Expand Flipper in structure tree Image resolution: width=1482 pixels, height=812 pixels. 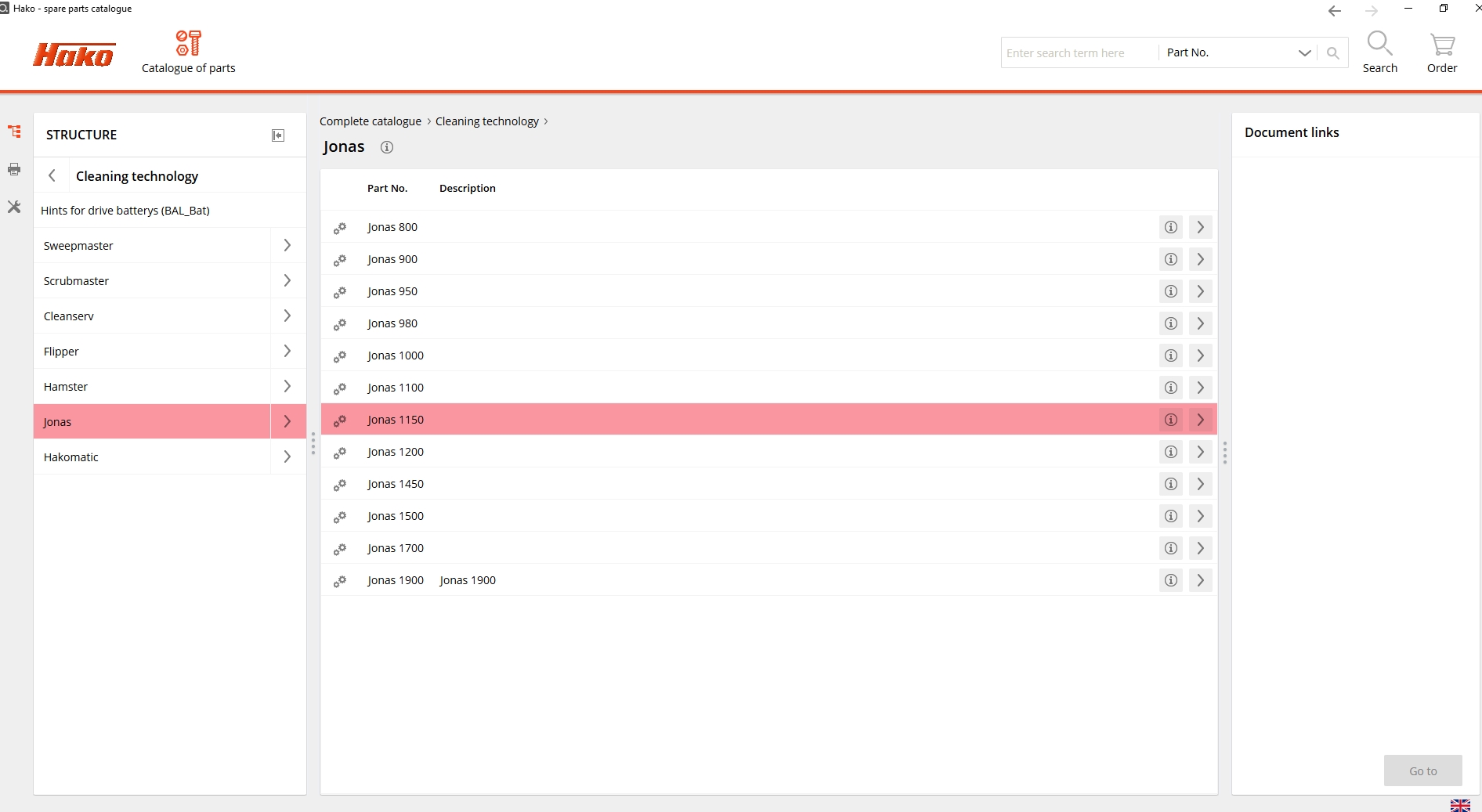(287, 351)
